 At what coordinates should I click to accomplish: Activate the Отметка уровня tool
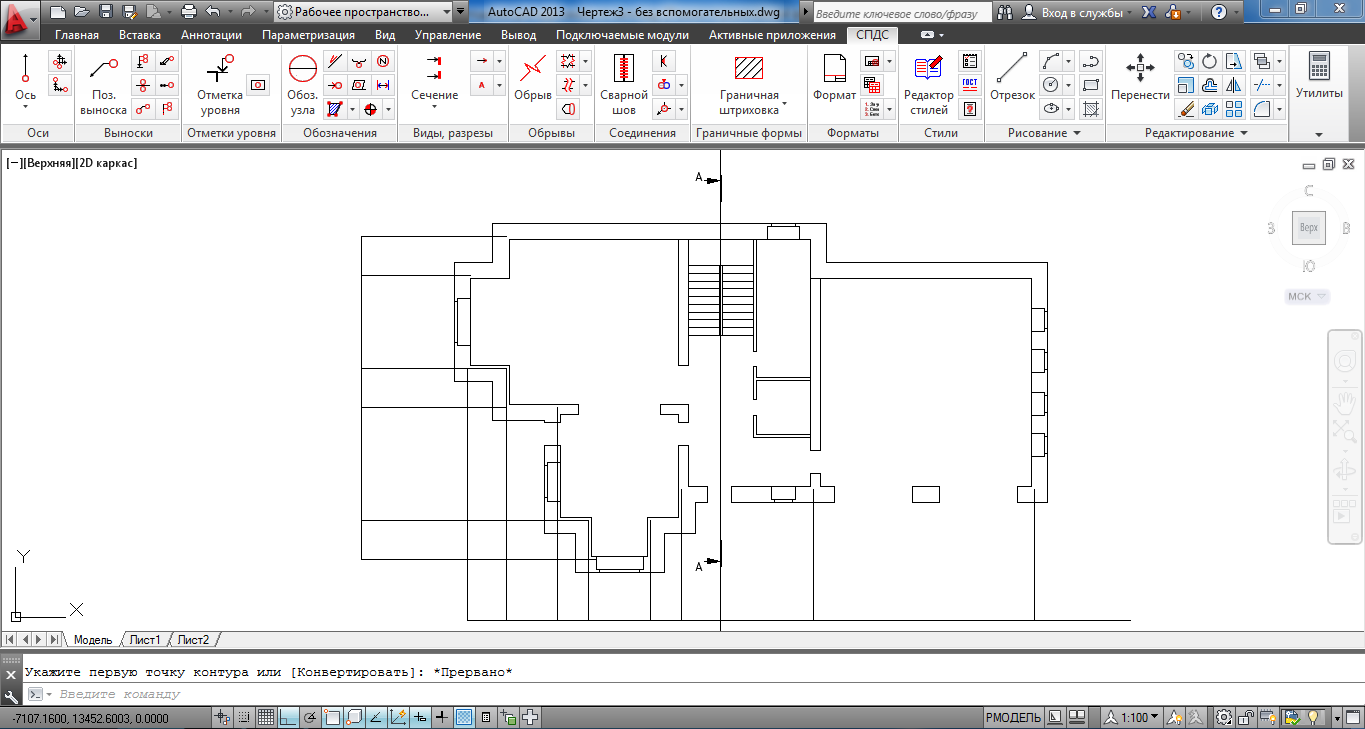coord(219,85)
